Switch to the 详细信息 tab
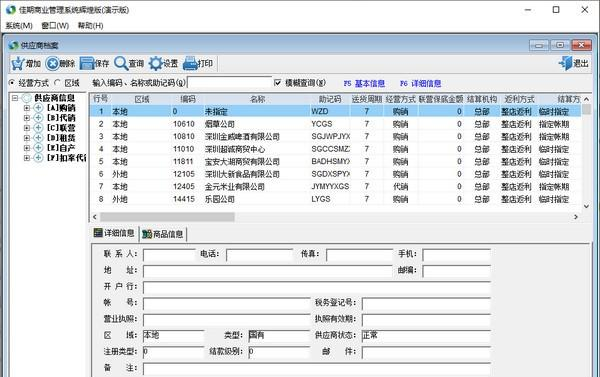Image resolution: width=600 pixels, height=377 pixels. [x=114, y=233]
